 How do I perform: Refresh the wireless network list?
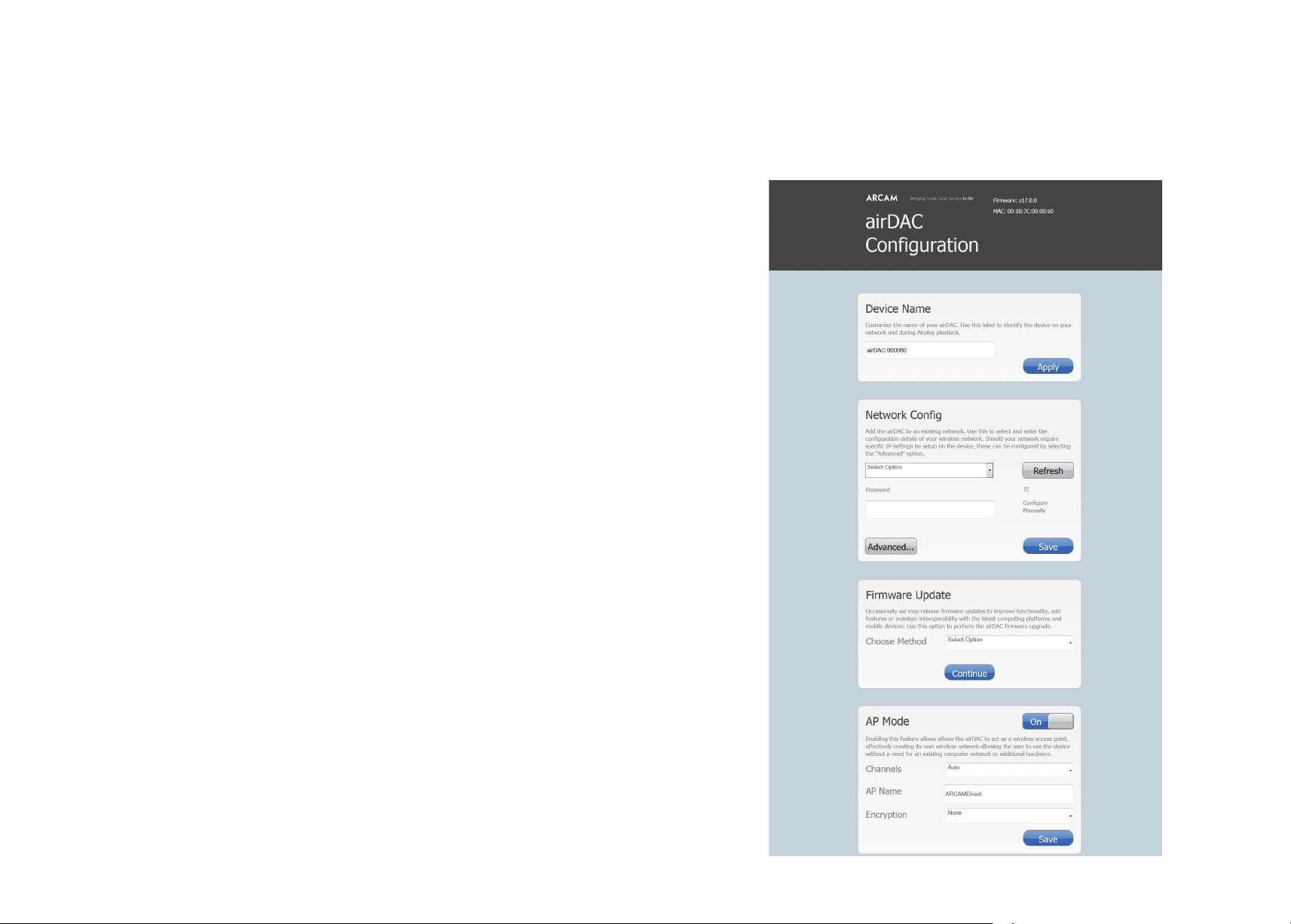click(x=1048, y=471)
